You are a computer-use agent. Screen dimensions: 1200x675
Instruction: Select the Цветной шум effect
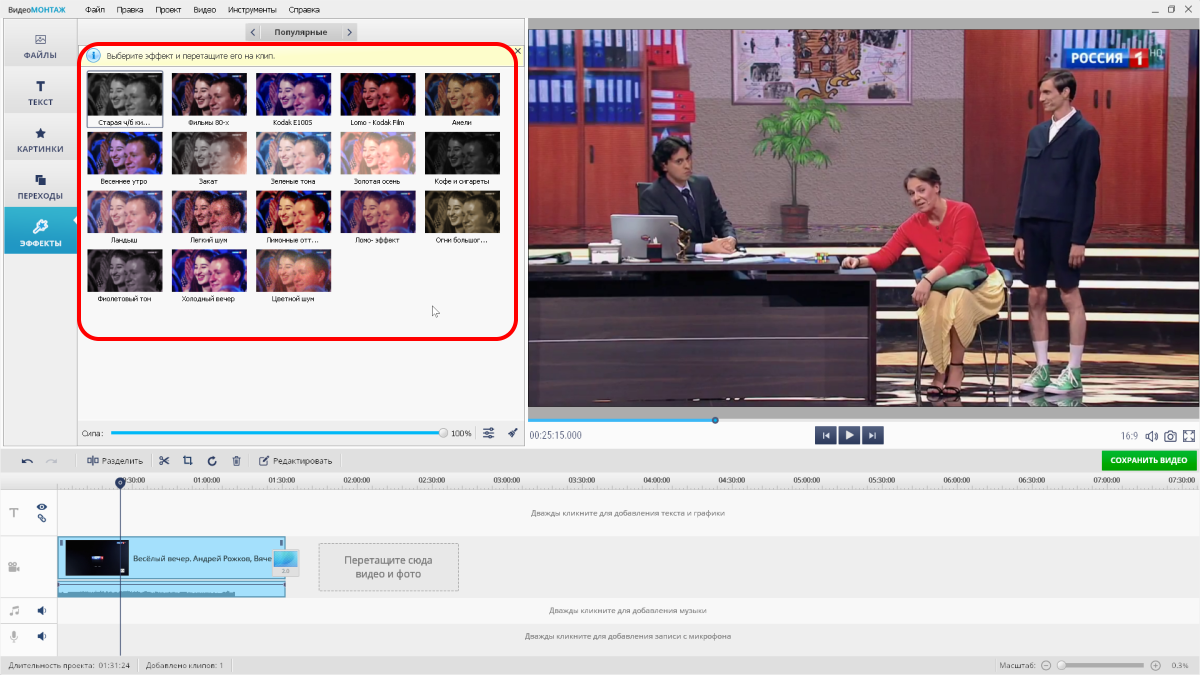pos(293,276)
